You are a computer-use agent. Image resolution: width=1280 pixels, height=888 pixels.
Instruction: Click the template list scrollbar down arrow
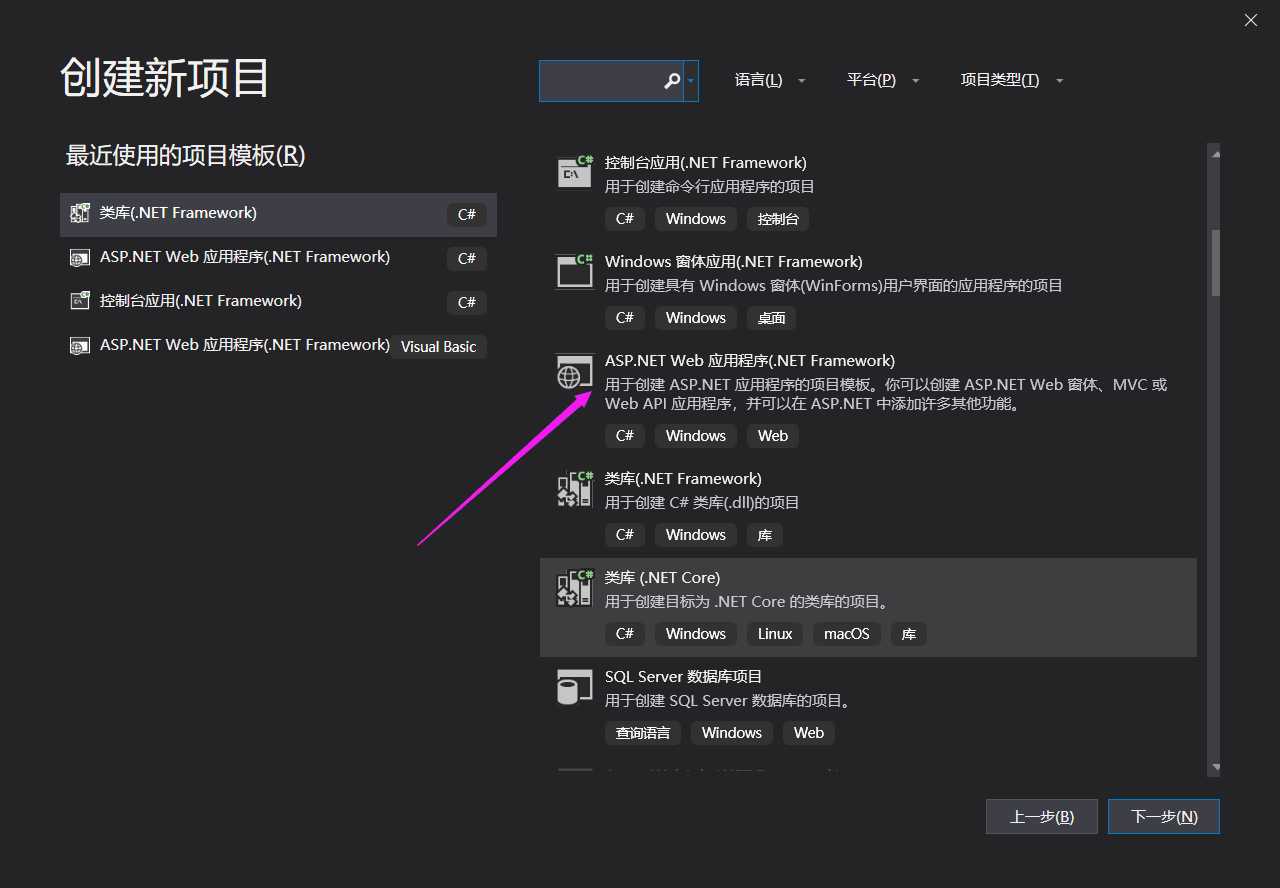(1215, 768)
